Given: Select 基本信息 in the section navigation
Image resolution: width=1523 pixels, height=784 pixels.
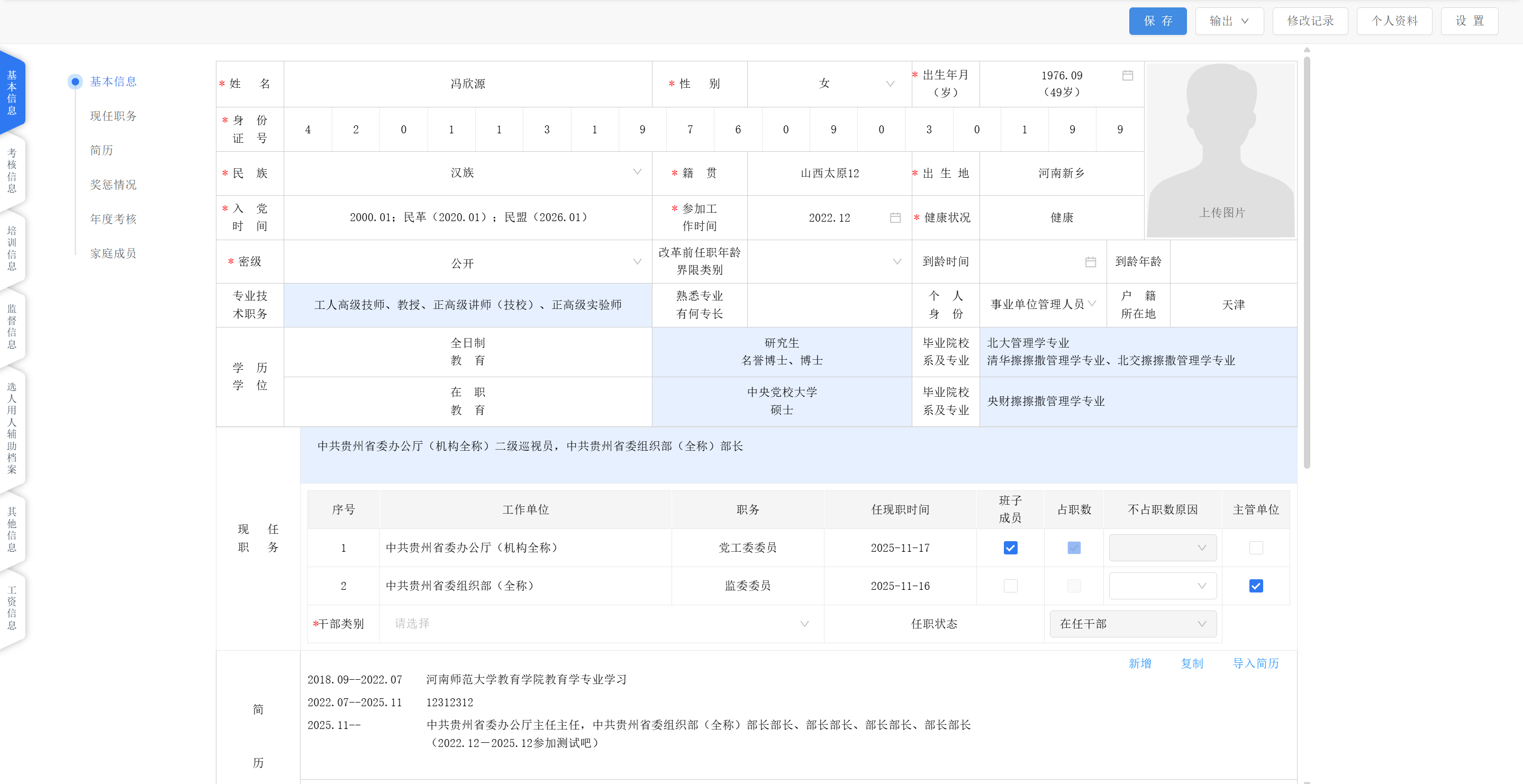Looking at the screenshot, I should point(113,81).
